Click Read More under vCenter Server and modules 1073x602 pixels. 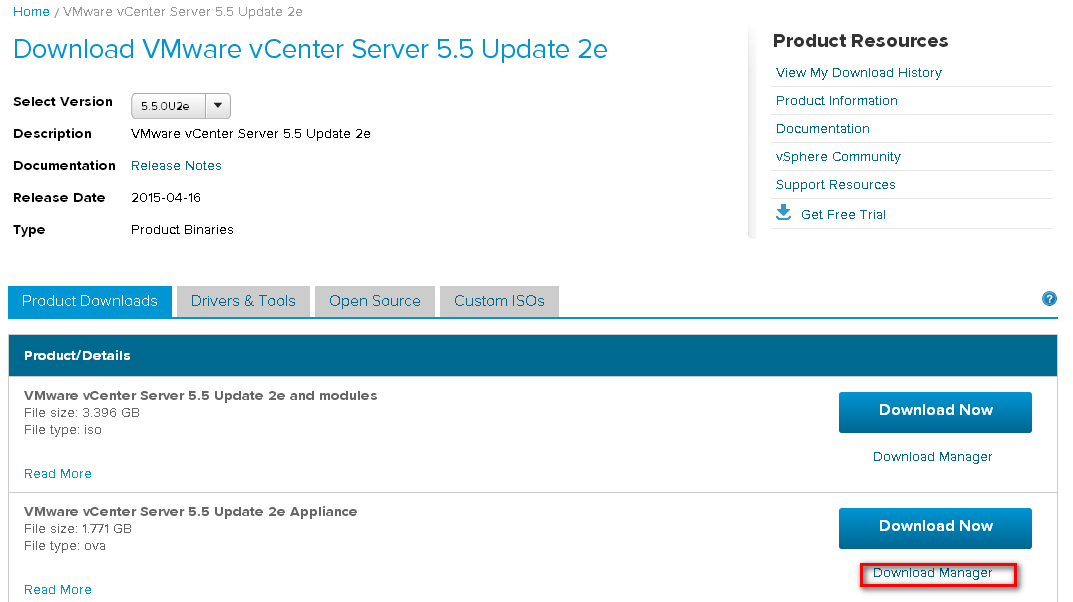coord(57,473)
